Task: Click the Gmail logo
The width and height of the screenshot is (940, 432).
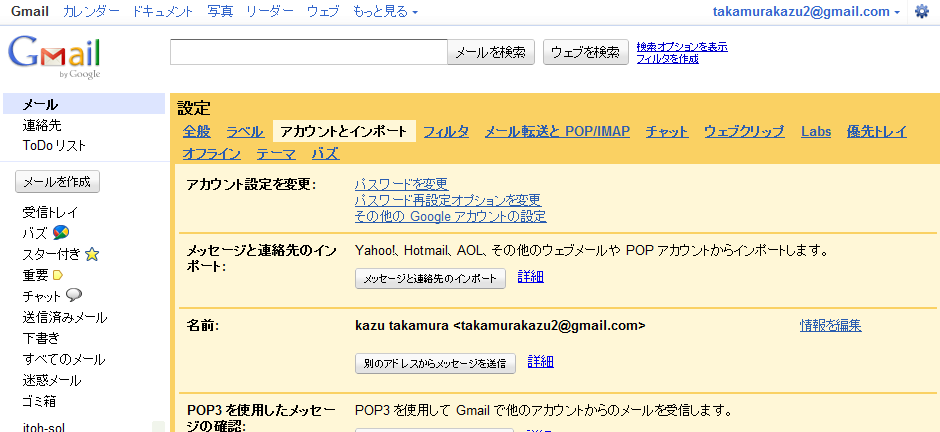Action: [x=54, y=58]
